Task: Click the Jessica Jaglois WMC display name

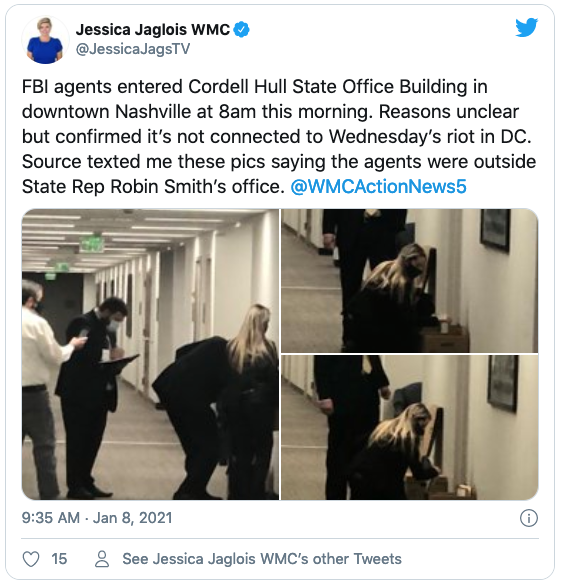Action: point(153,29)
